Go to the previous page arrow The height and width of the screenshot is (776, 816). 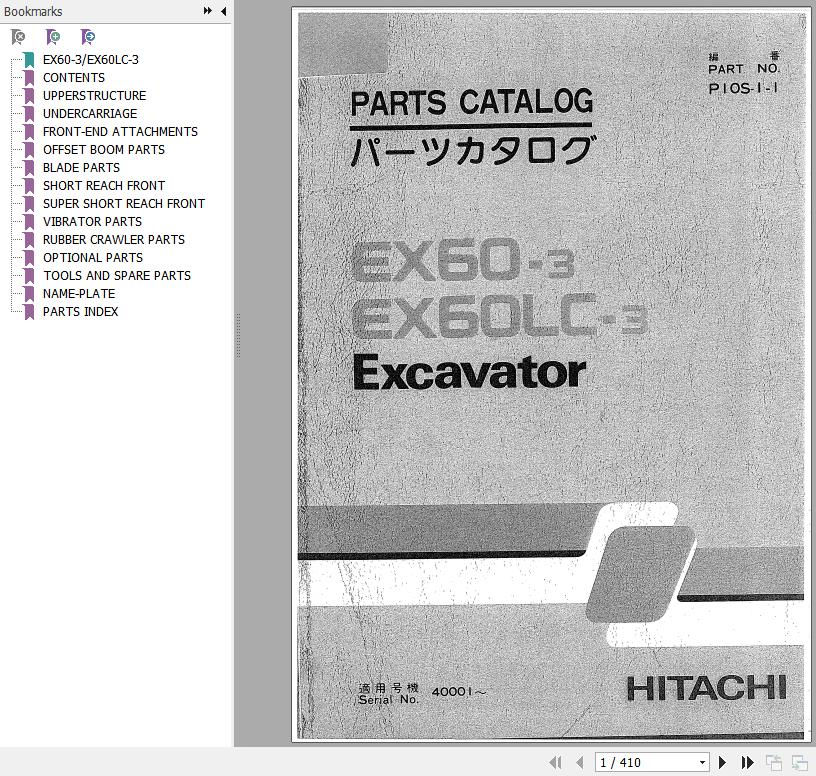click(579, 763)
